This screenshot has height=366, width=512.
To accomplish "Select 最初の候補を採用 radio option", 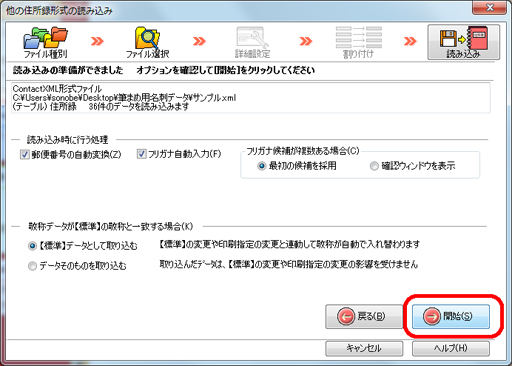I will coord(262,166).
